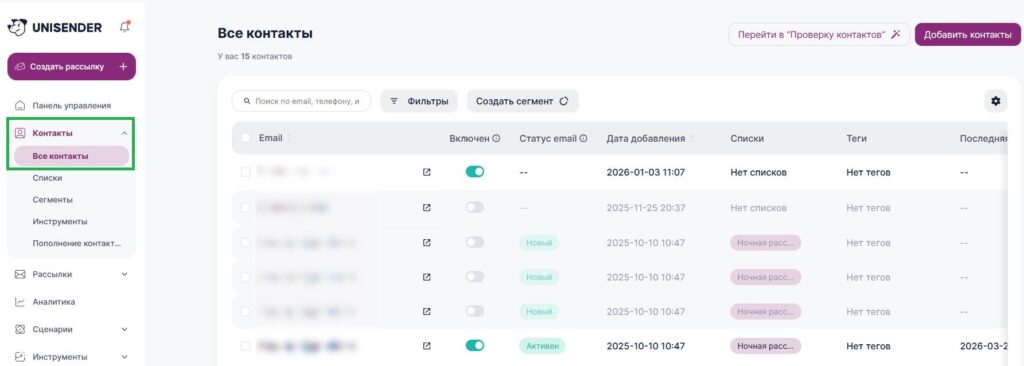Image resolution: width=1024 pixels, height=366 pixels.
Task: Click the envelope icon beside Рассылки
Action: [20, 274]
